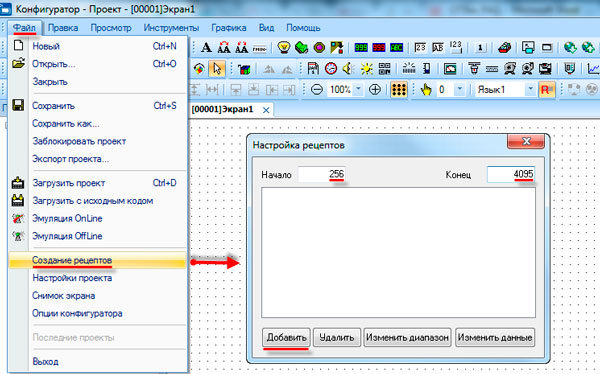Select the QR code element icon
The height and width of the screenshot is (374, 600).
pos(384,69)
